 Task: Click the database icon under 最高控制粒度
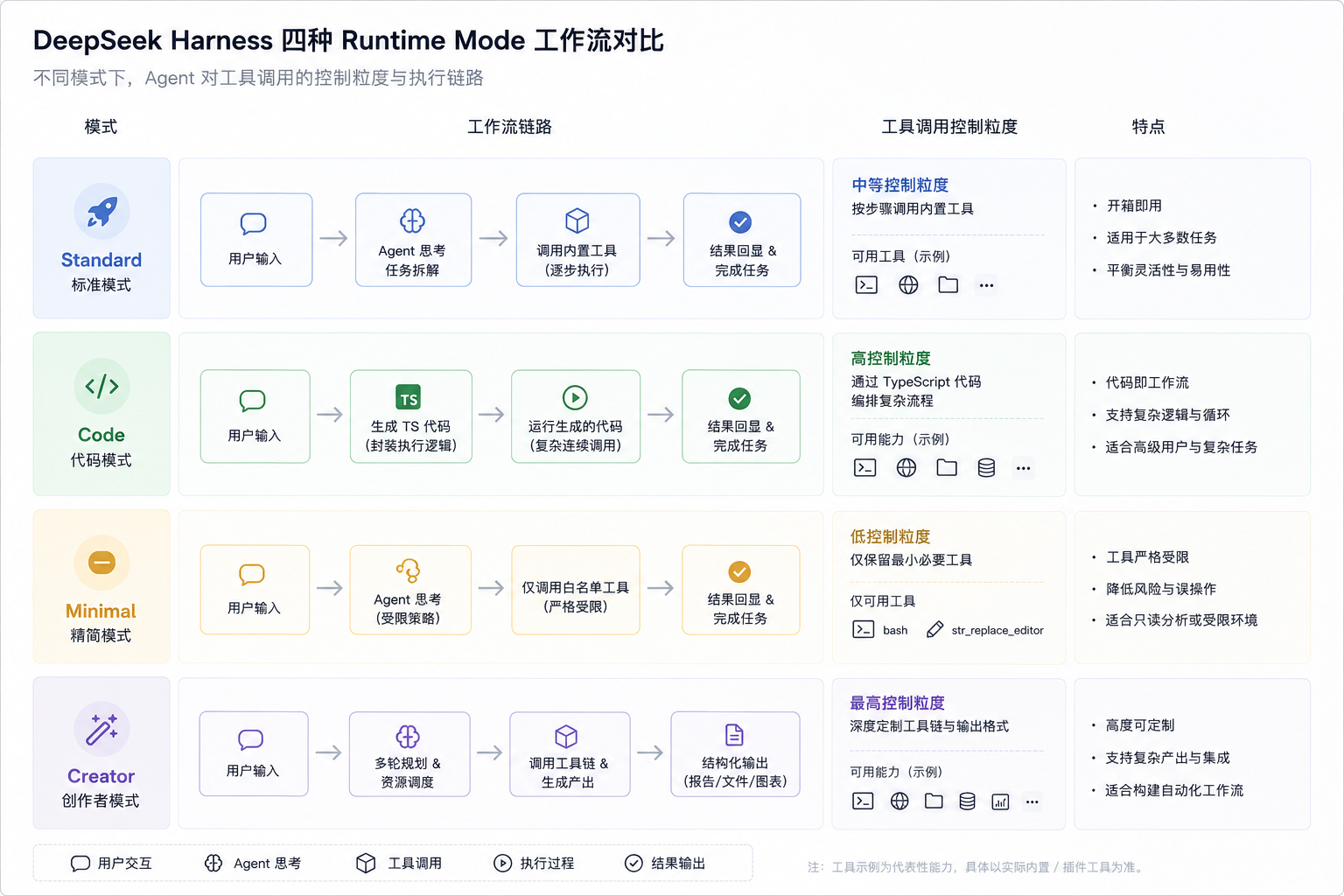(x=967, y=801)
